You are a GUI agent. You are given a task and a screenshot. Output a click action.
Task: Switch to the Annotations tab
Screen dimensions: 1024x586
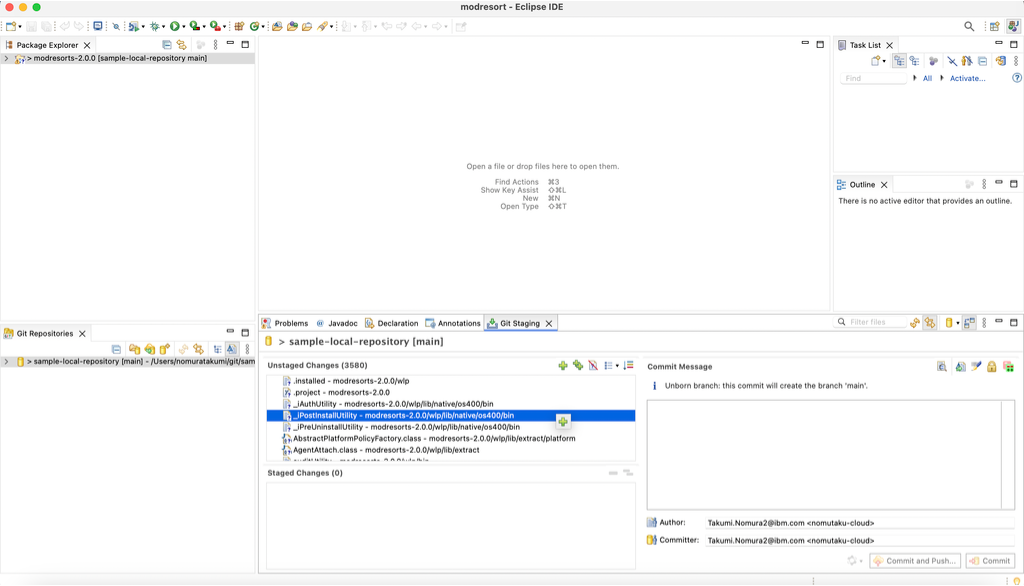(x=453, y=323)
